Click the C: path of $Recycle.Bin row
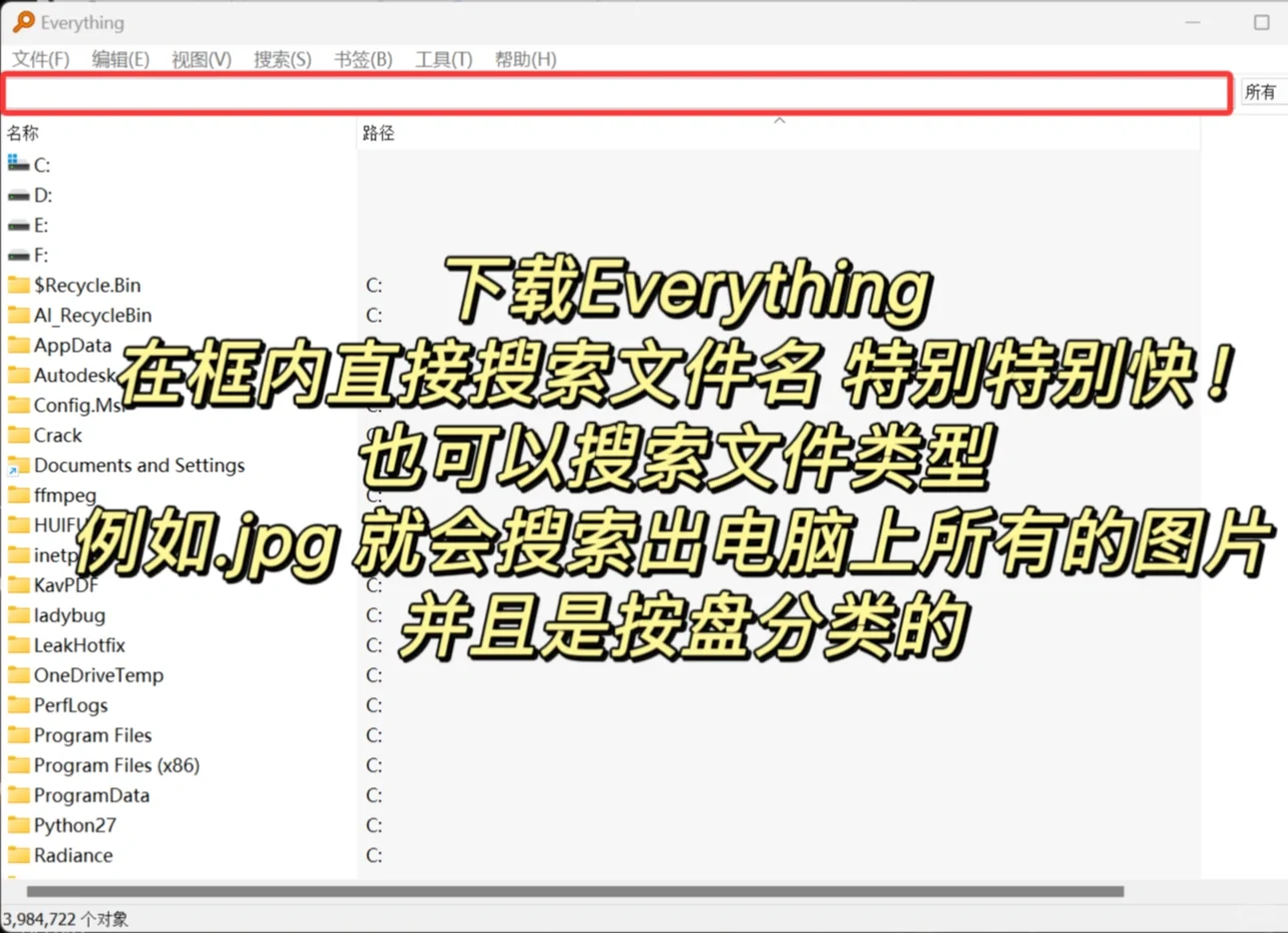Viewport: 1288px width, 933px height. (373, 286)
